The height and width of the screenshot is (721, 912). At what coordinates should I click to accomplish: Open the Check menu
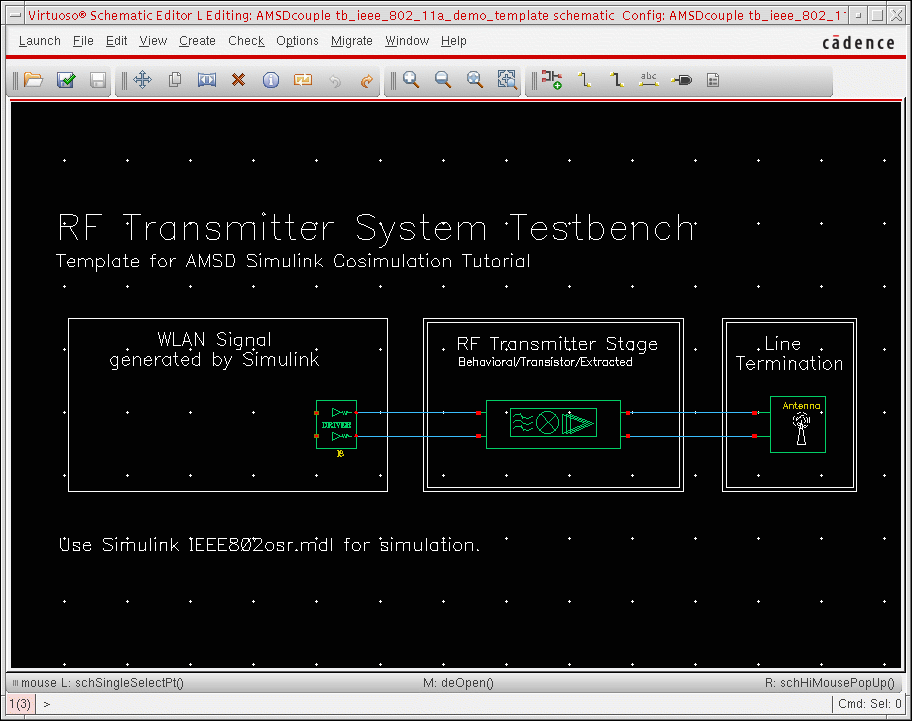pos(246,41)
